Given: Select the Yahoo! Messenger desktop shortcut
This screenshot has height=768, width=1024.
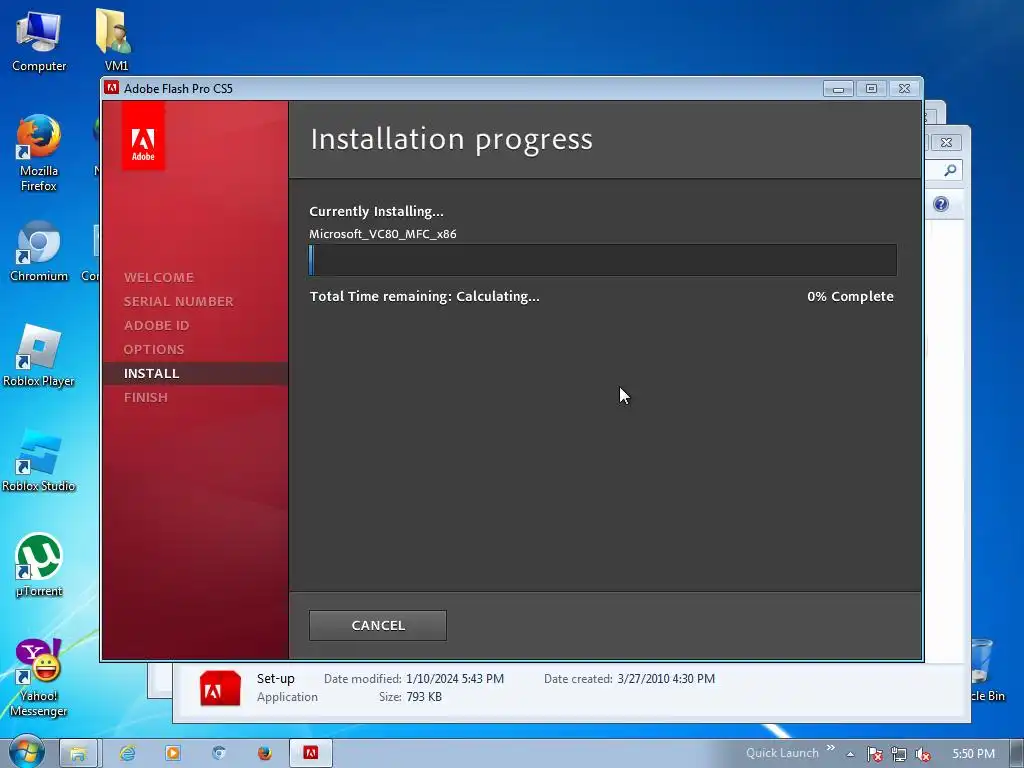Looking at the screenshot, I should coord(39,678).
